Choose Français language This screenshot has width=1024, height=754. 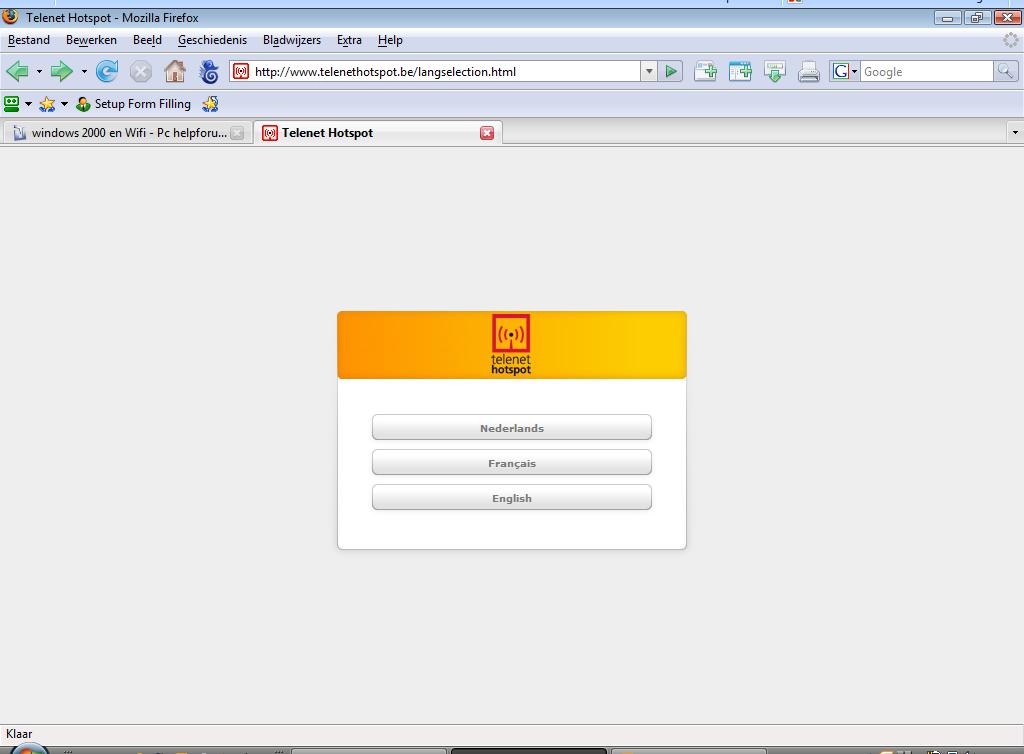(512, 463)
